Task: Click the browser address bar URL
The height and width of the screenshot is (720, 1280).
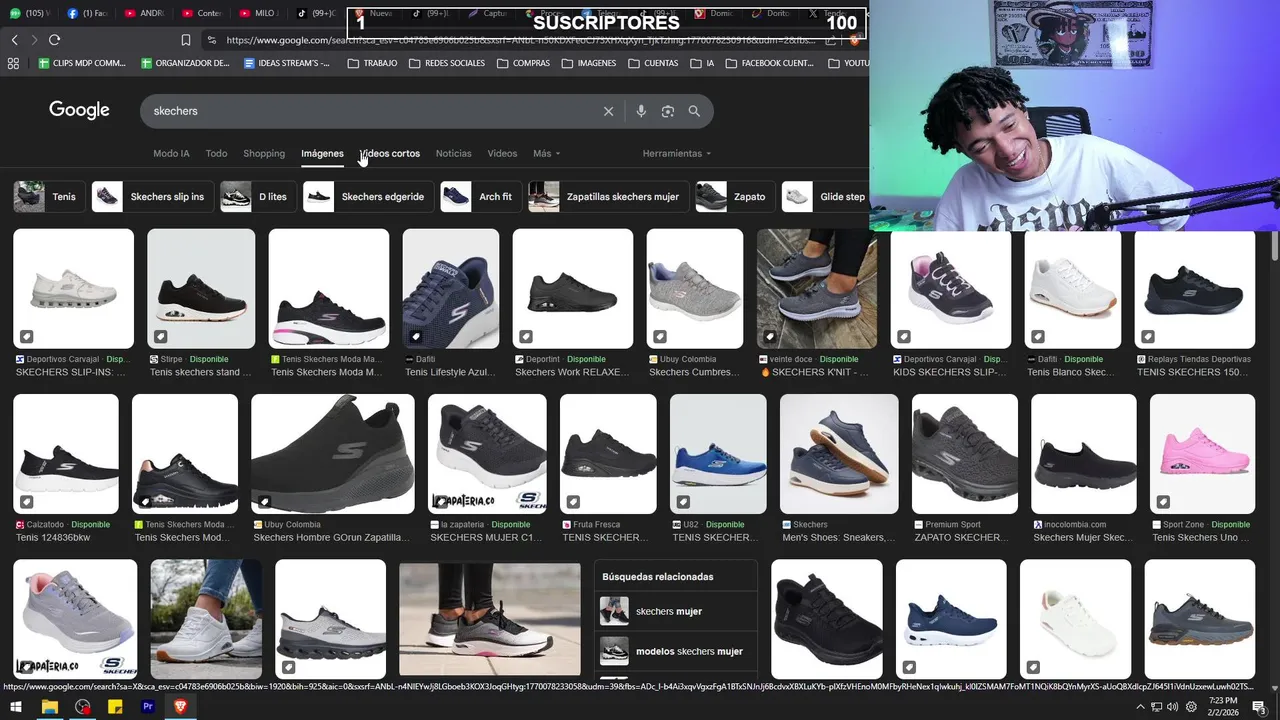Action: 520,40
